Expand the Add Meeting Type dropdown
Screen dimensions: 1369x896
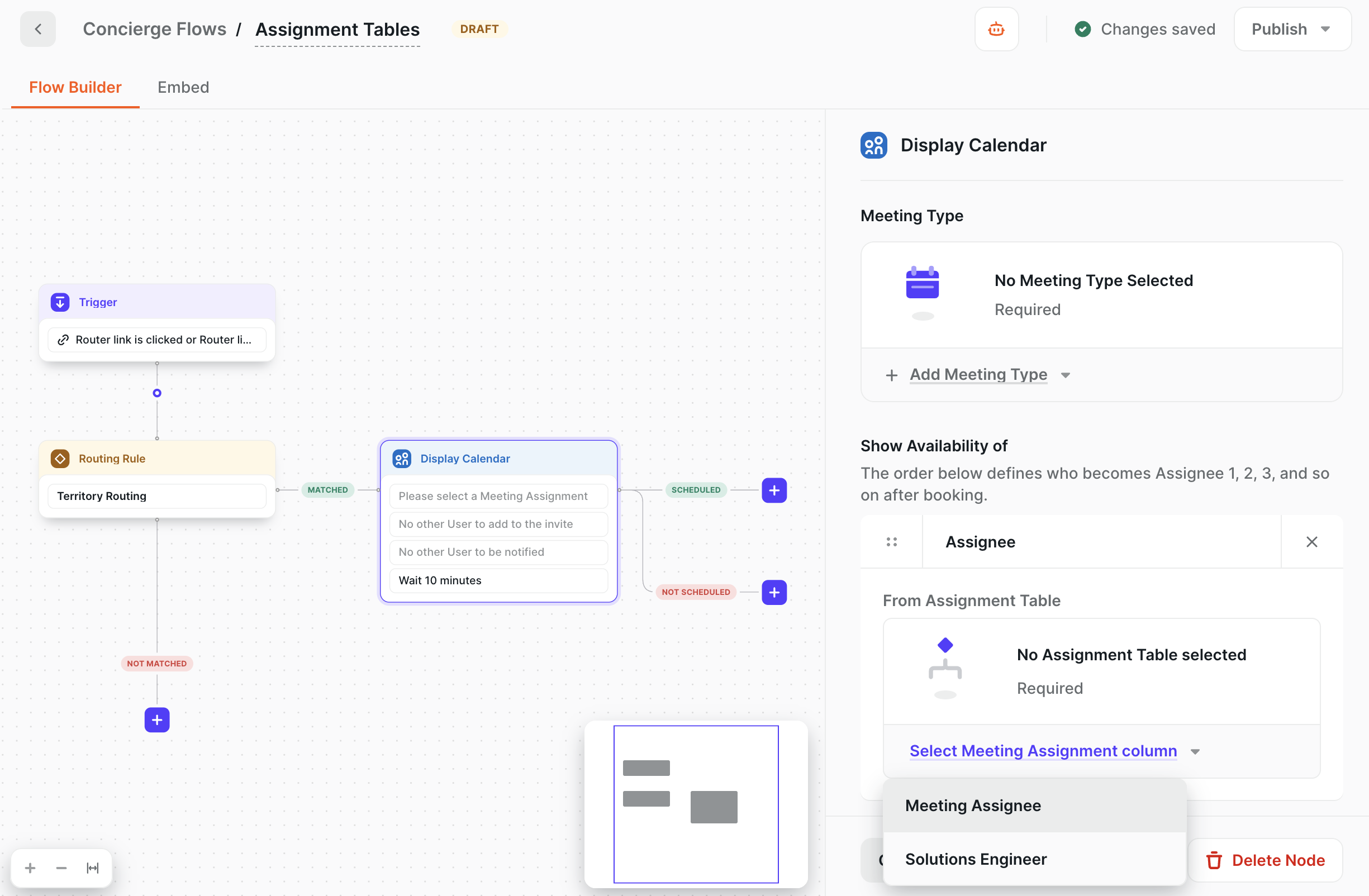point(978,374)
